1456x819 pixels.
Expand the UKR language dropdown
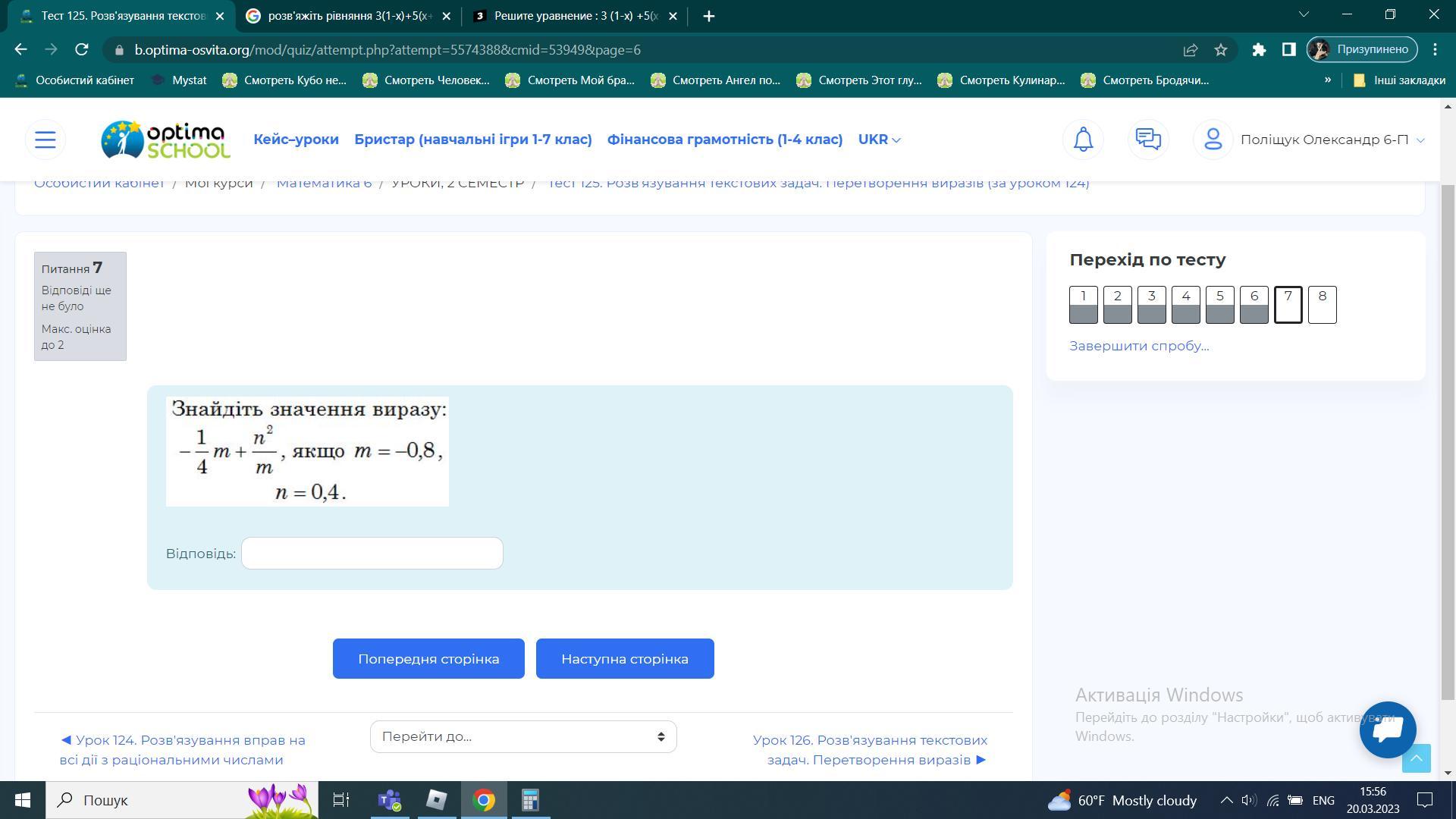click(879, 140)
